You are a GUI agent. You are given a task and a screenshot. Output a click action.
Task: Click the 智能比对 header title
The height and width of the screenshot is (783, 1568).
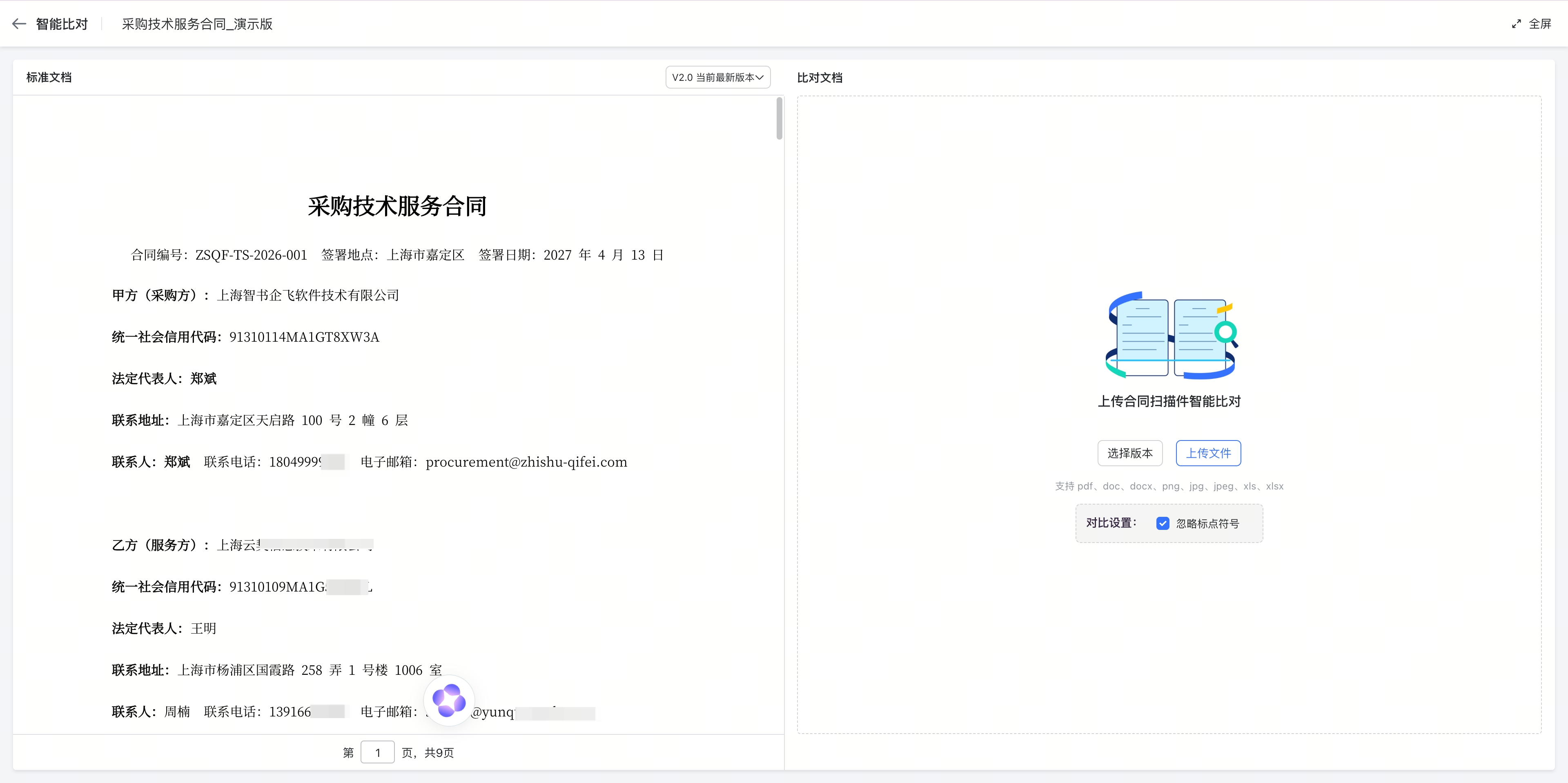coord(62,24)
